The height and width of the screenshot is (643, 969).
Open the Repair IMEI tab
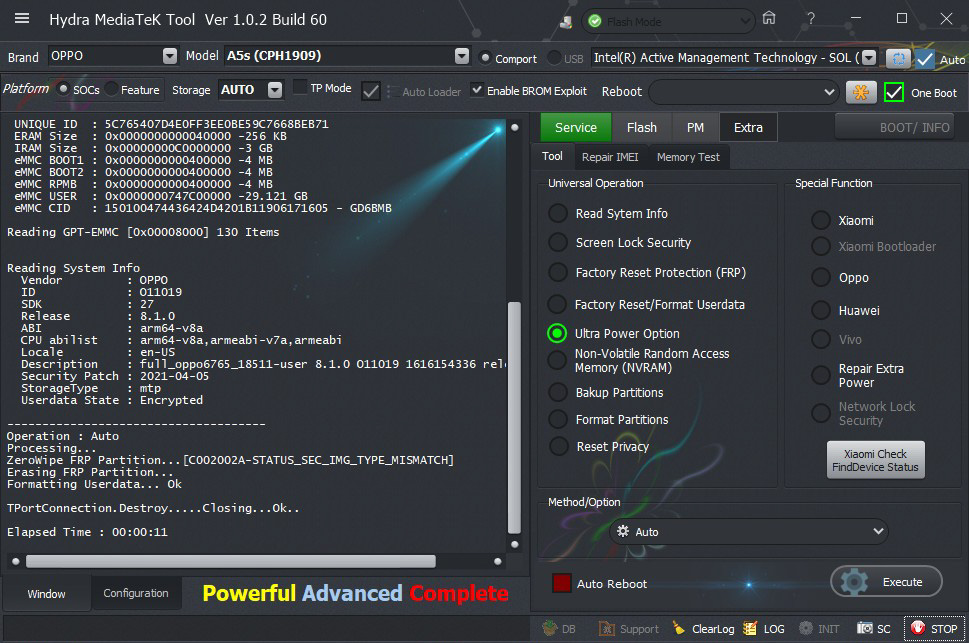[610, 157]
